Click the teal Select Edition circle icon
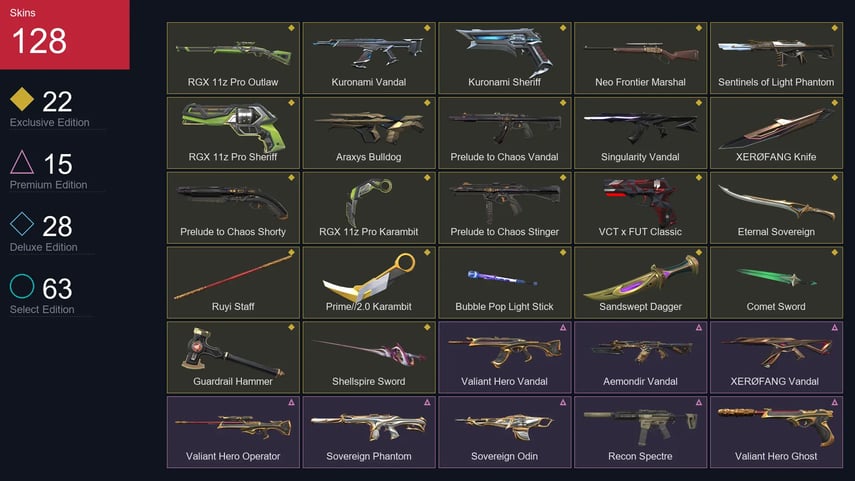This screenshot has height=481, width=855. click(x=22, y=286)
